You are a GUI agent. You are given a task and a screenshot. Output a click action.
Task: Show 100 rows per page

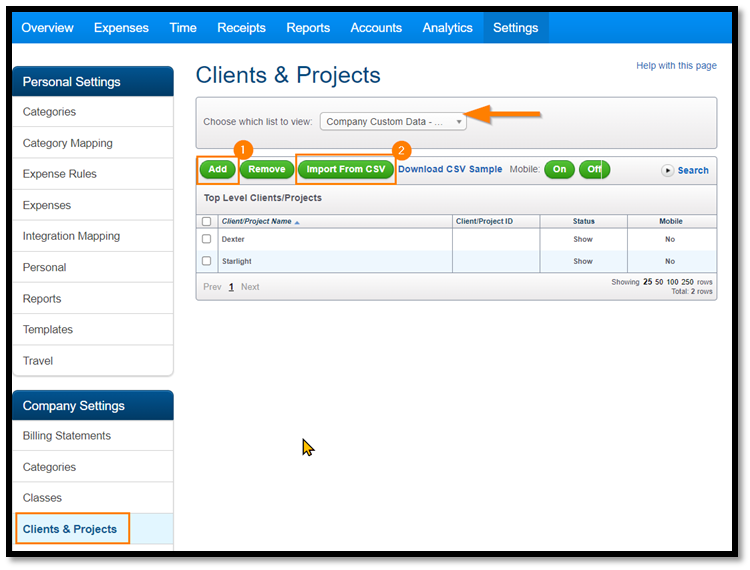[672, 282]
